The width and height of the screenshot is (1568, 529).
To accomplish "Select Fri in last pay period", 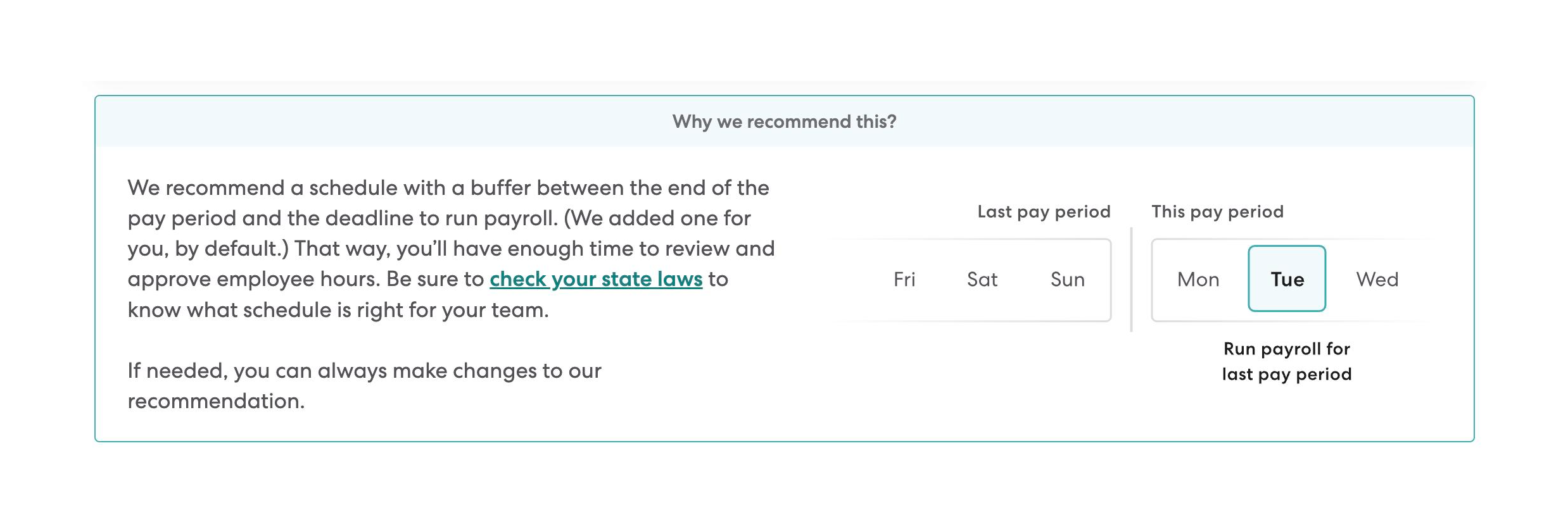I will point(904,279).
